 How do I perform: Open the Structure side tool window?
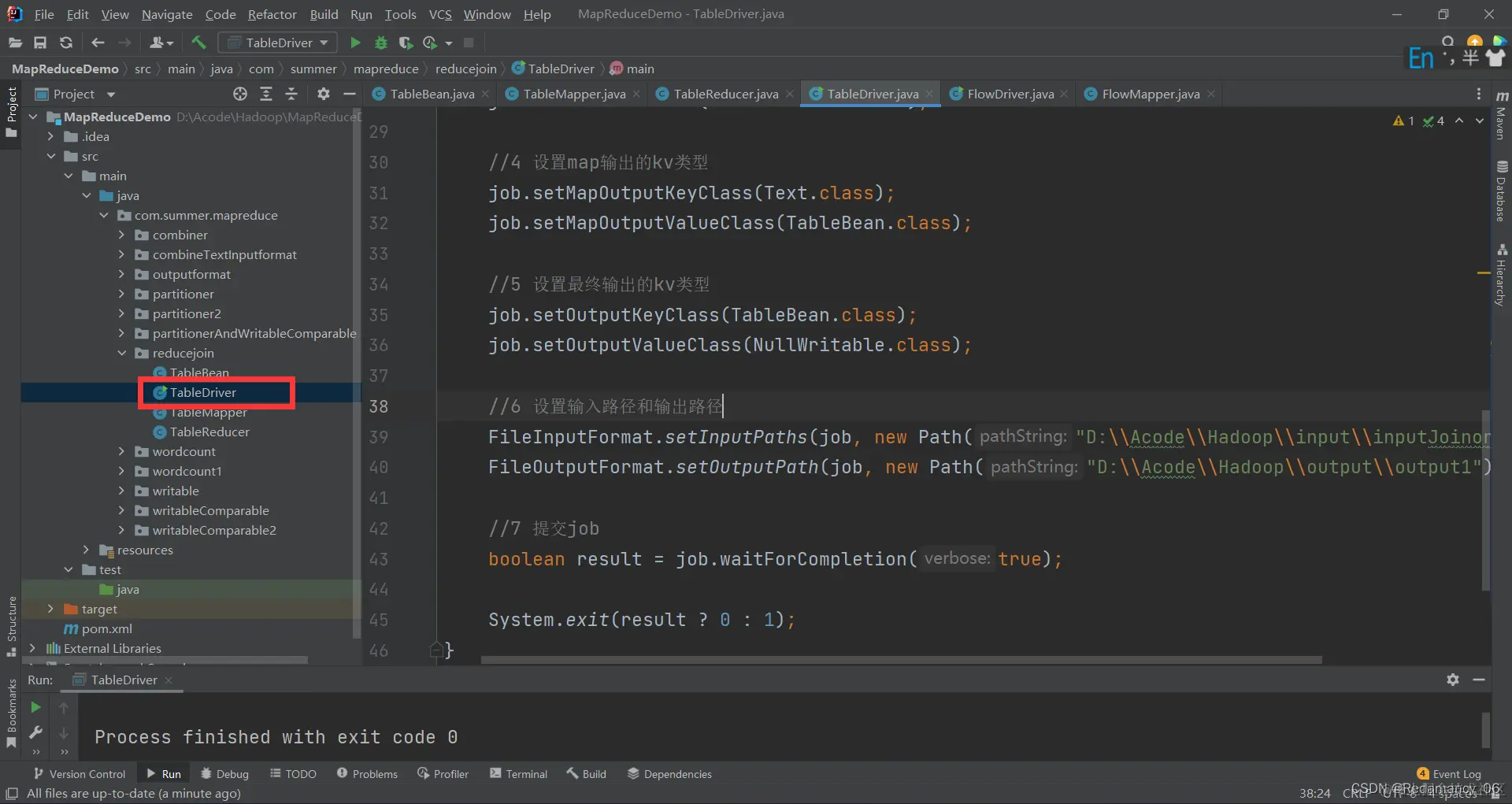click(x=12, y=627)
